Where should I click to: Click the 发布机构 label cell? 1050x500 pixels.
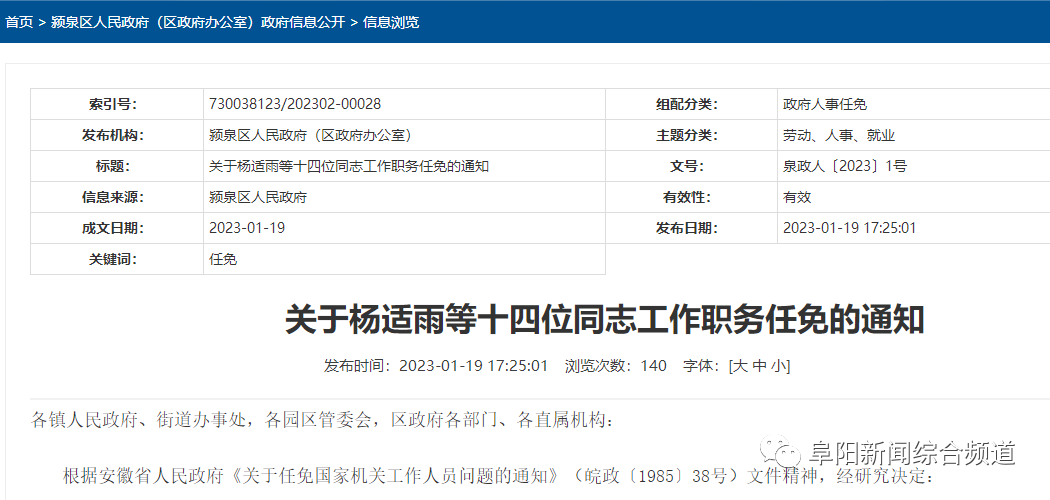(117, 135)
